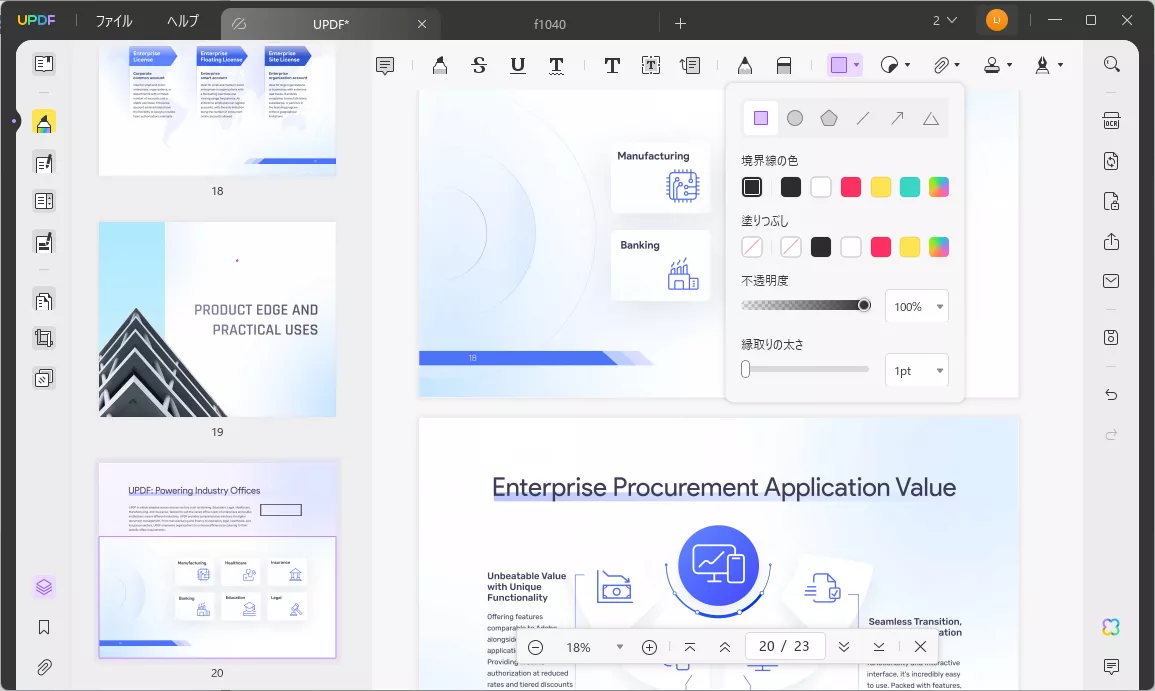Screen dimensions: 1155x691
Task: Choose the Arrow shape in popup
Action: point(896,118)
